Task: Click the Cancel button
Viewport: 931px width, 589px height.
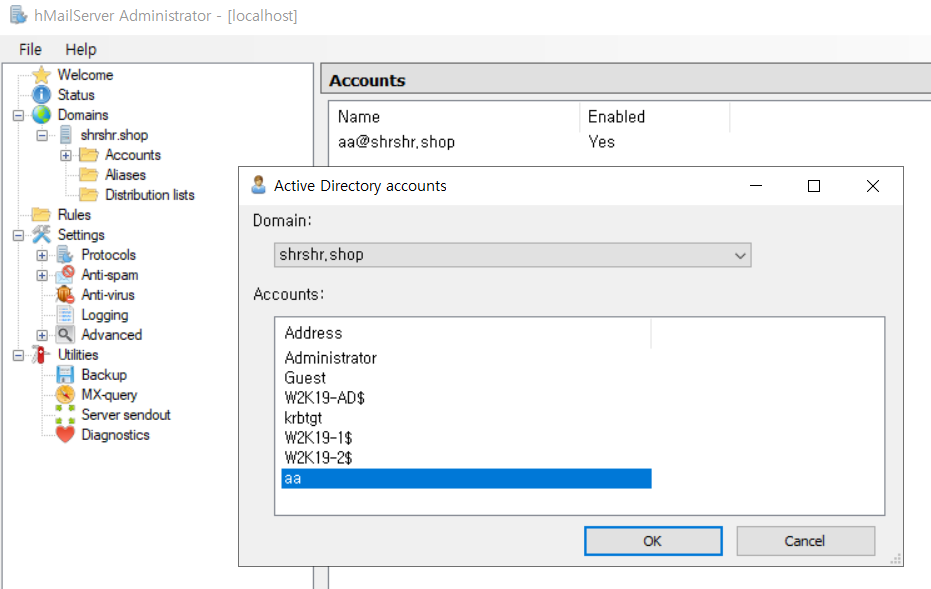Action: tap(806, 541)
